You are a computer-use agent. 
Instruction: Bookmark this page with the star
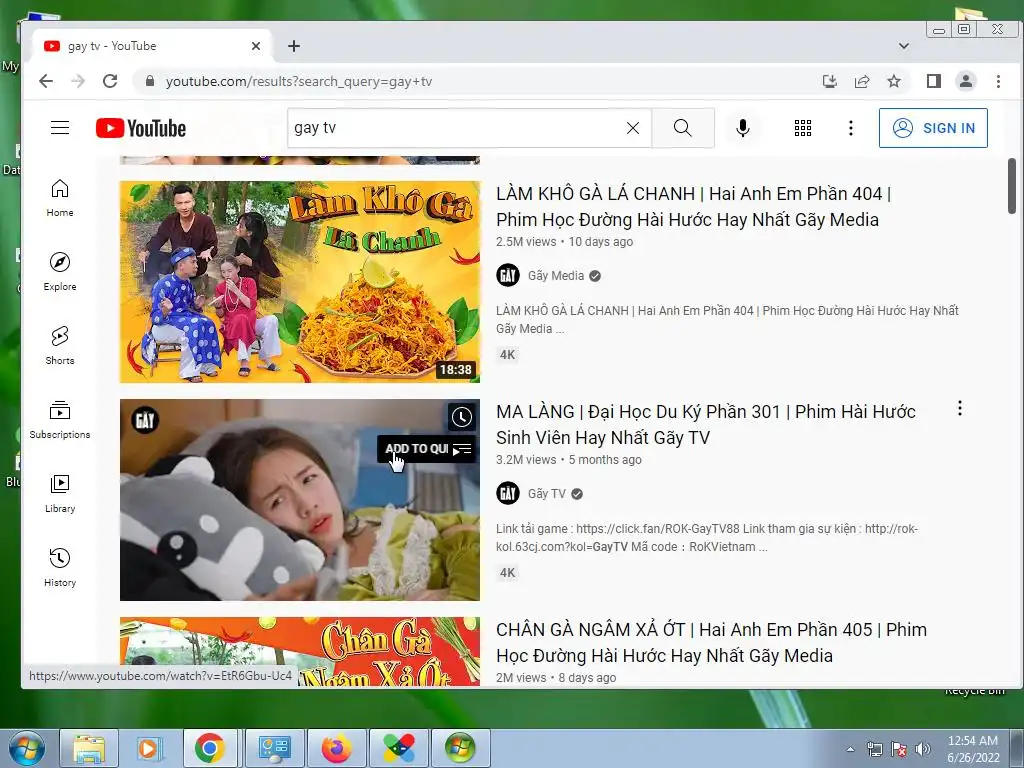click(894, 82)
